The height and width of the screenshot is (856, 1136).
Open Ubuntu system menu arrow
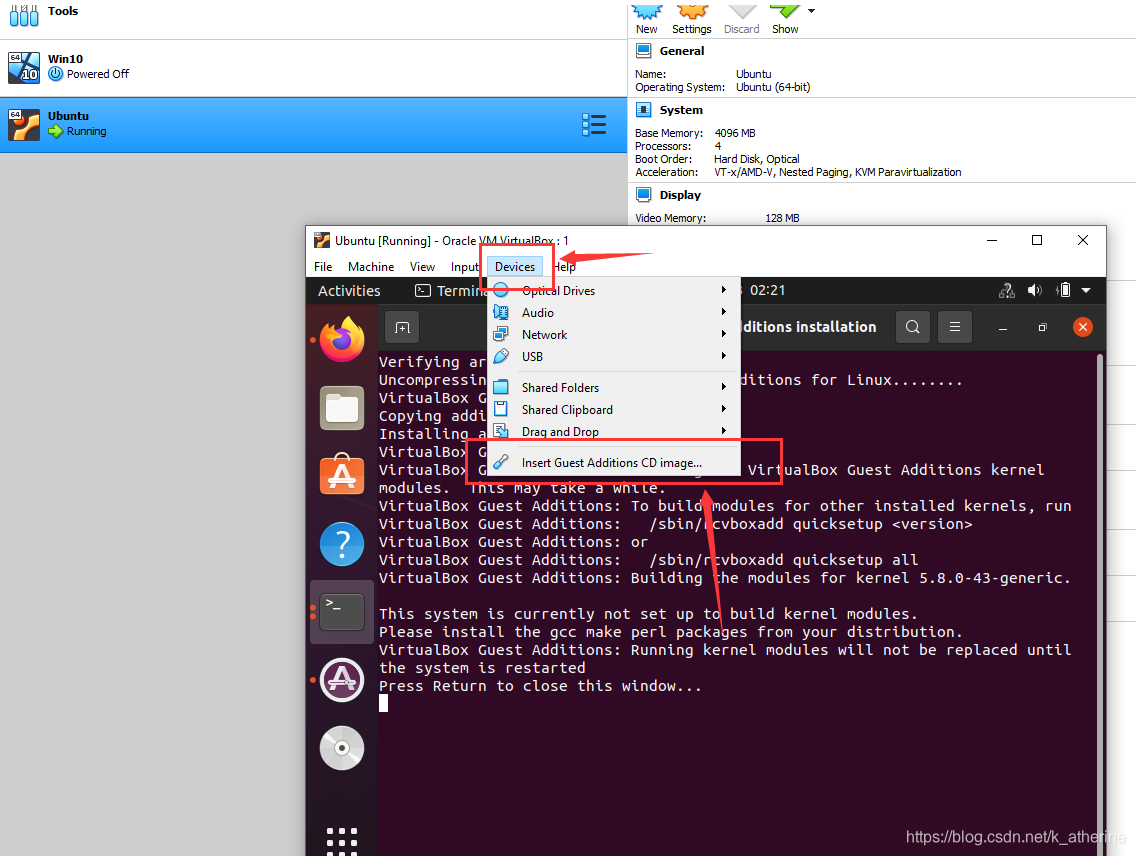(x=1086, y=290)
